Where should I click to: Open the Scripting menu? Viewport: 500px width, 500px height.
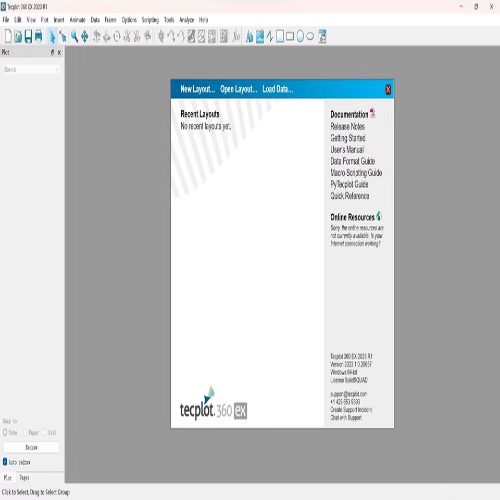pos(150,20)
